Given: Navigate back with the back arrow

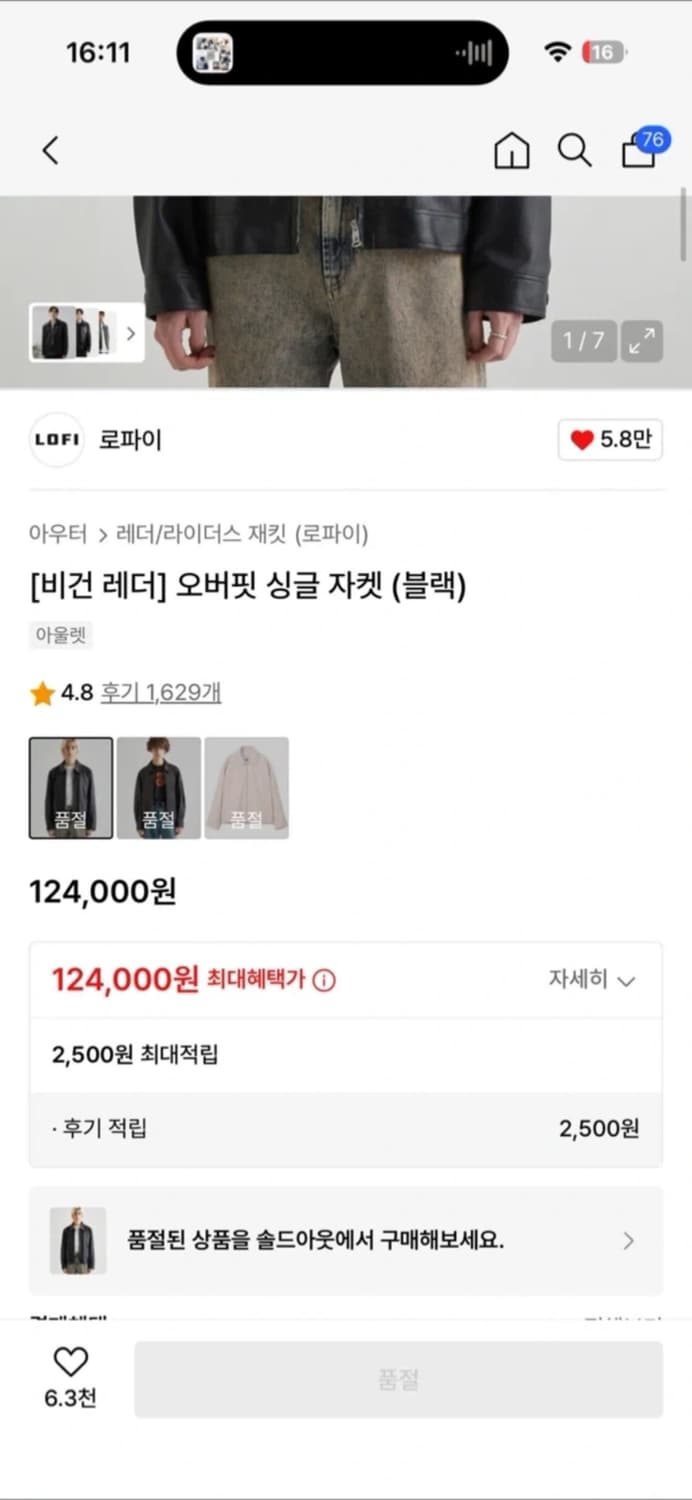Looking at the screenshot, I should (x=50, y=149).
